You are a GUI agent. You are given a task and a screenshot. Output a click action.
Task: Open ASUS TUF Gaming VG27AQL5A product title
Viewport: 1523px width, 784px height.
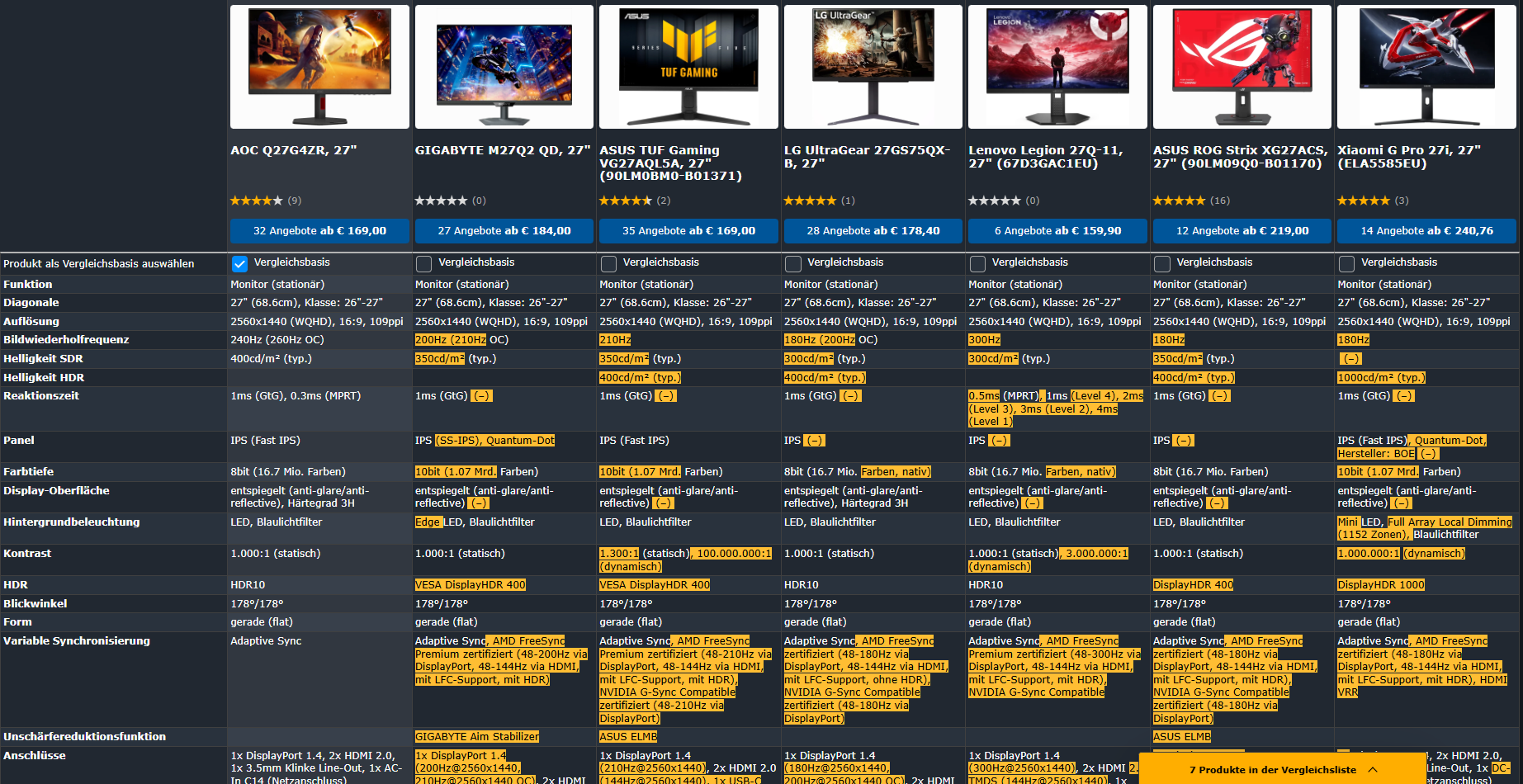pos(671,163)
